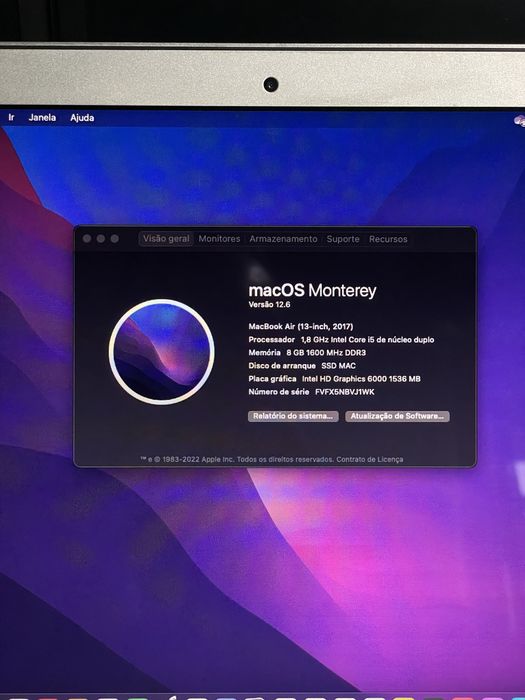This screenshot has width=525, height=700.
Task: Click the Versão 12.6 text
Action: [x=269, y=304]
